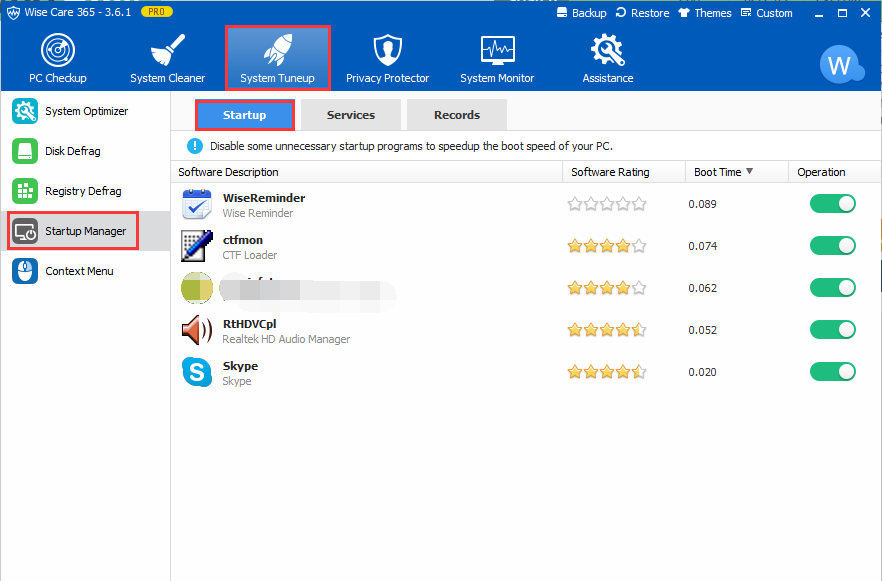Click the 0.020 boot time value
The height and width of the screenshot is (581, 882).
[x=703, y=372]
